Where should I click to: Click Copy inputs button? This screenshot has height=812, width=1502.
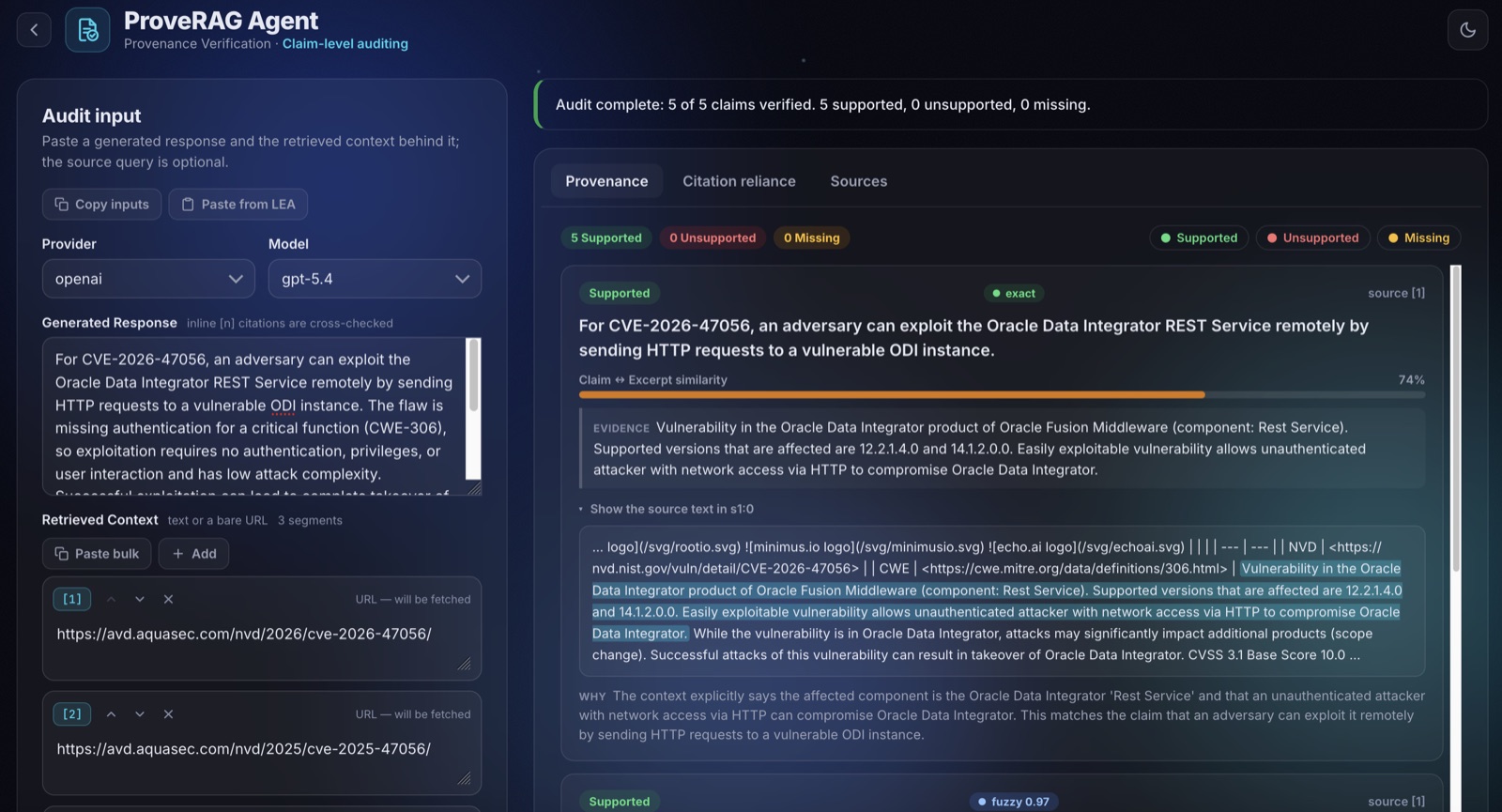101,204
